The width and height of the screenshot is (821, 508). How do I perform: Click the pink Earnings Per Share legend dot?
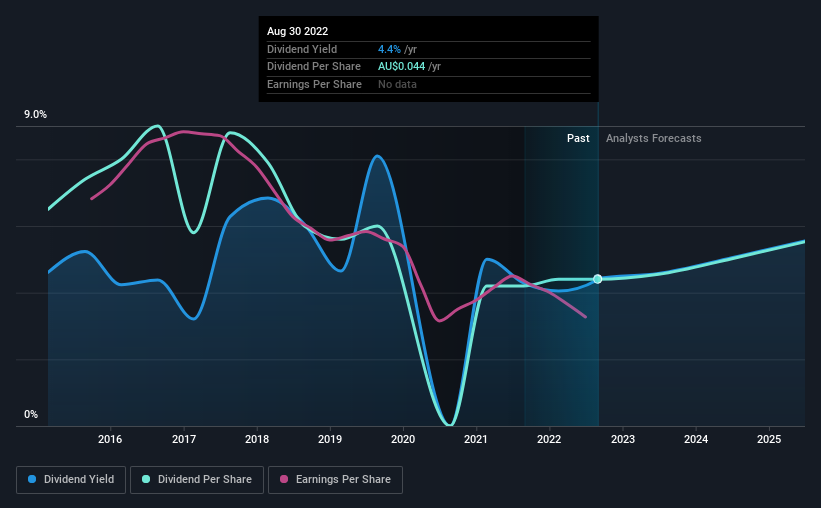coord(284,479)
